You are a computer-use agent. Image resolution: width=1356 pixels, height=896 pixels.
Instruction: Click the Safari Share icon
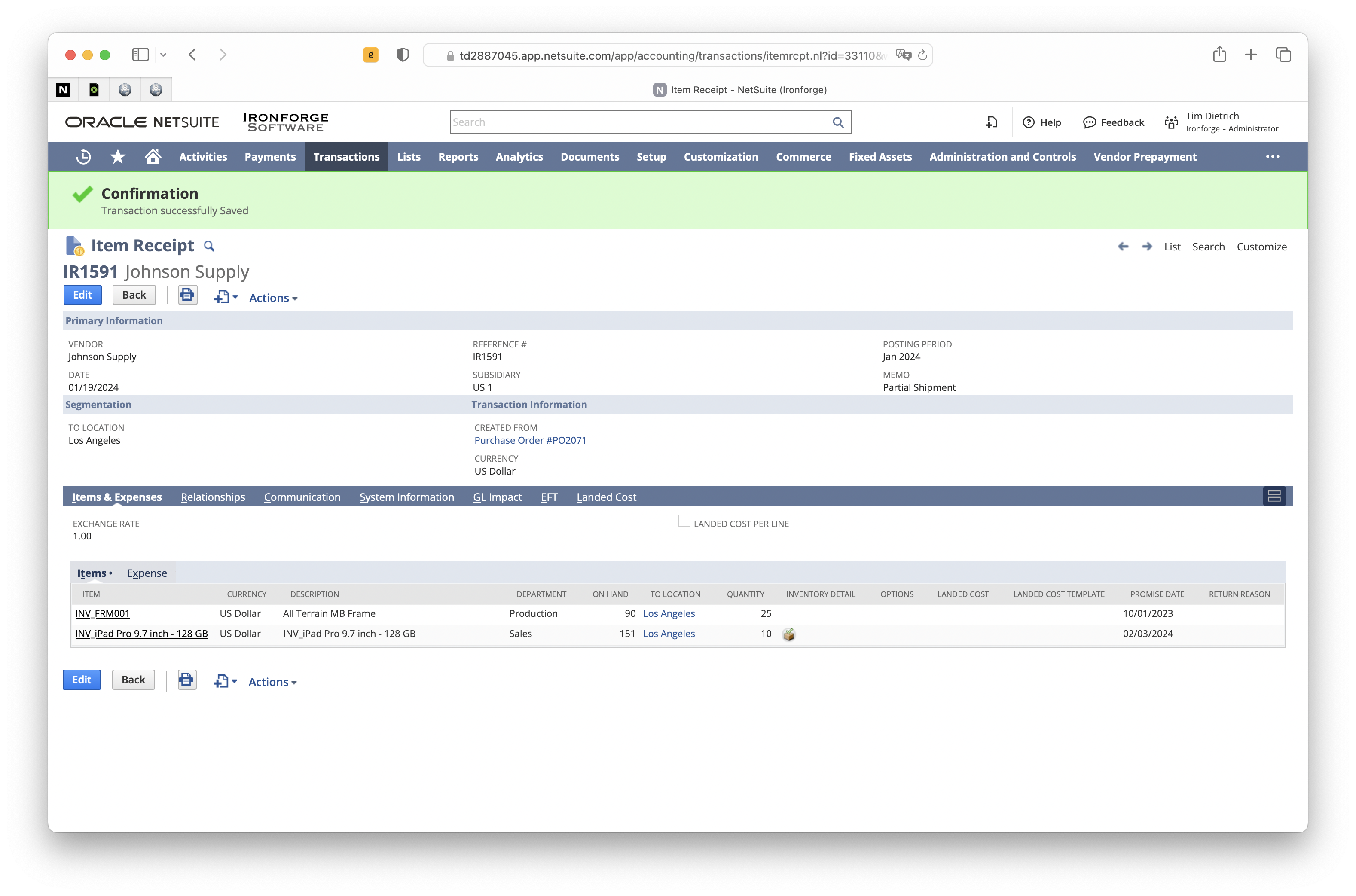coord(1219,54)
